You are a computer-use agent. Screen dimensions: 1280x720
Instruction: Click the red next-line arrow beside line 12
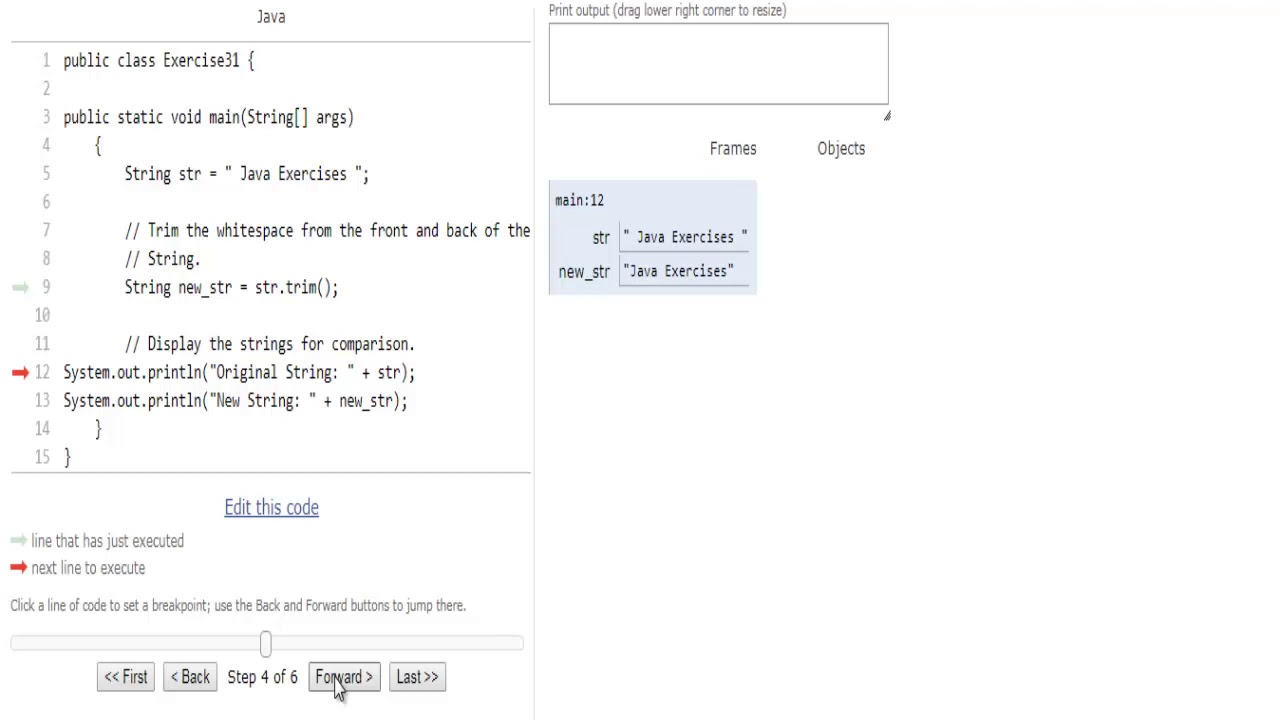pos(20,372)
